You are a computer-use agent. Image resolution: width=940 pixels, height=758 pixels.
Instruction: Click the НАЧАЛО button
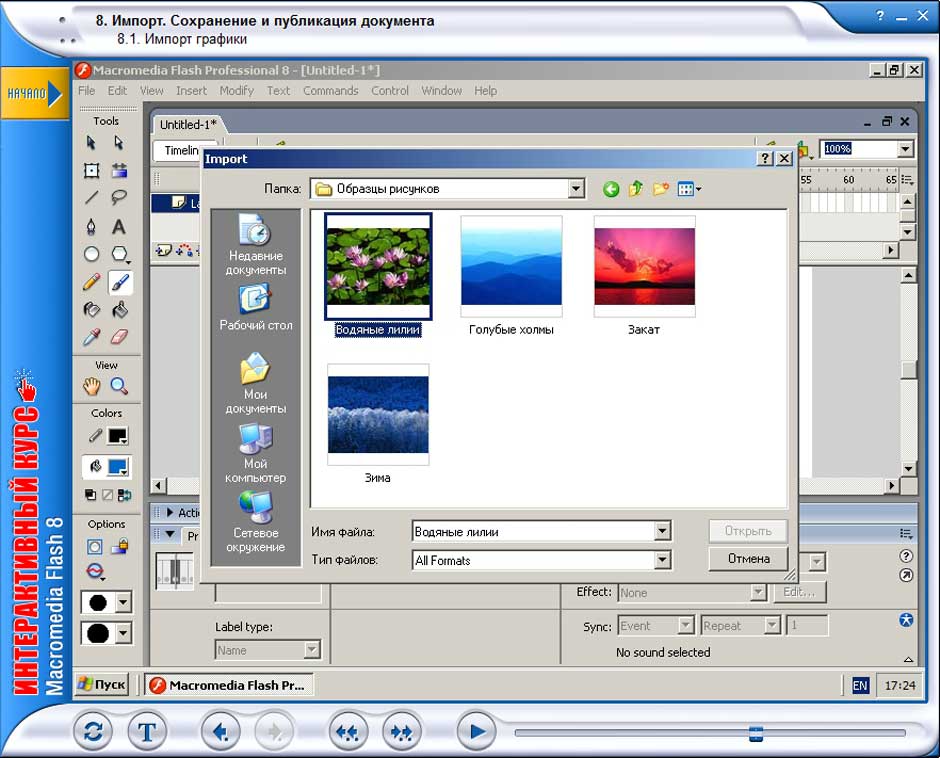(34, 94)
